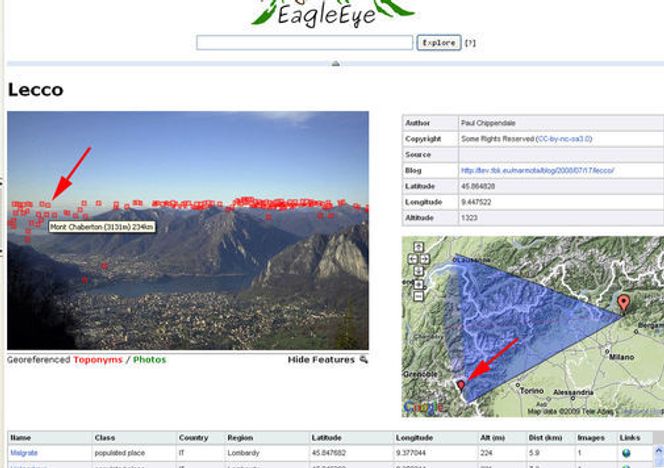
Task: Click the Name column header
Action: point(20,438)
